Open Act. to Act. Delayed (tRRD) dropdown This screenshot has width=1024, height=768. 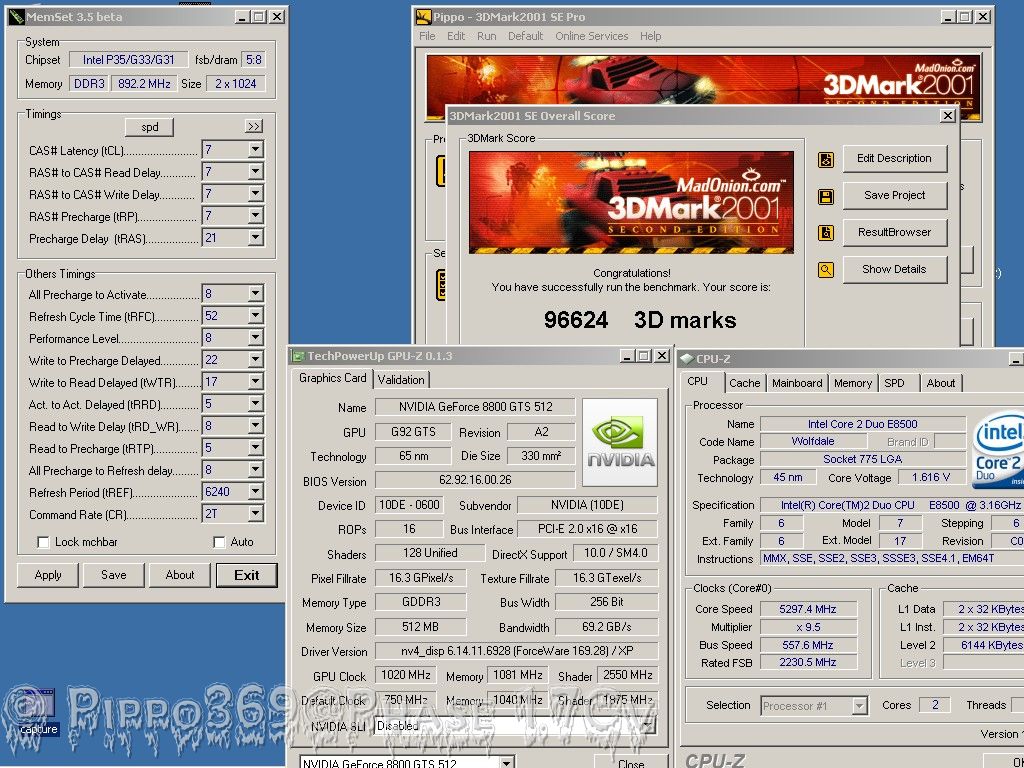255,404
